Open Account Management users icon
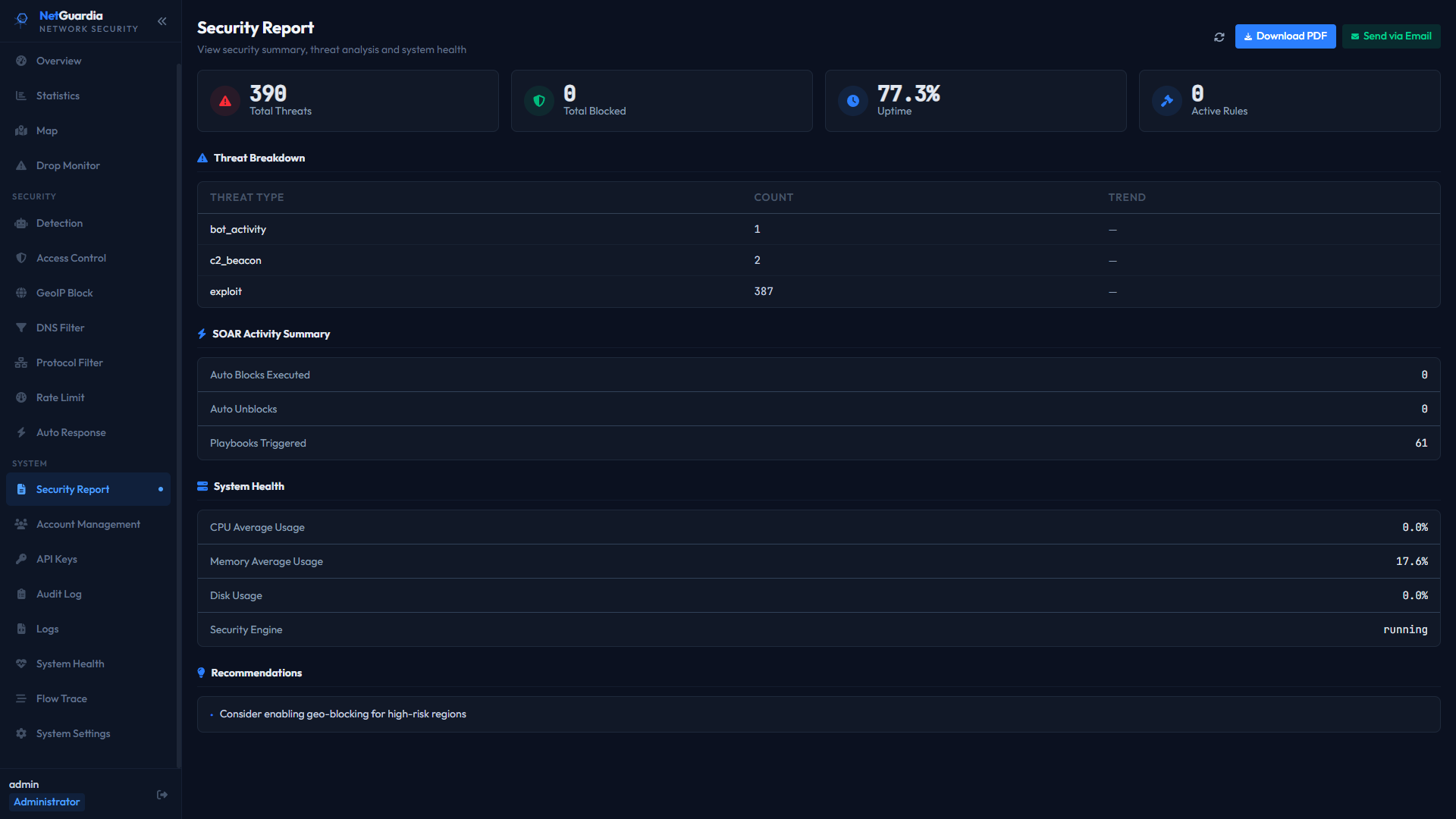The height and width of the screenshot is (819, 1456). (21, 524)
